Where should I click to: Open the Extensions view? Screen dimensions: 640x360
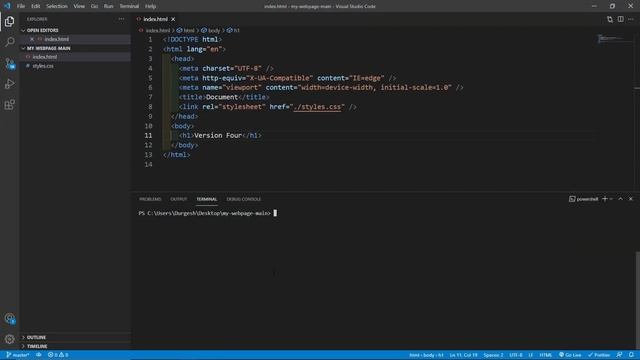[9, 105]
